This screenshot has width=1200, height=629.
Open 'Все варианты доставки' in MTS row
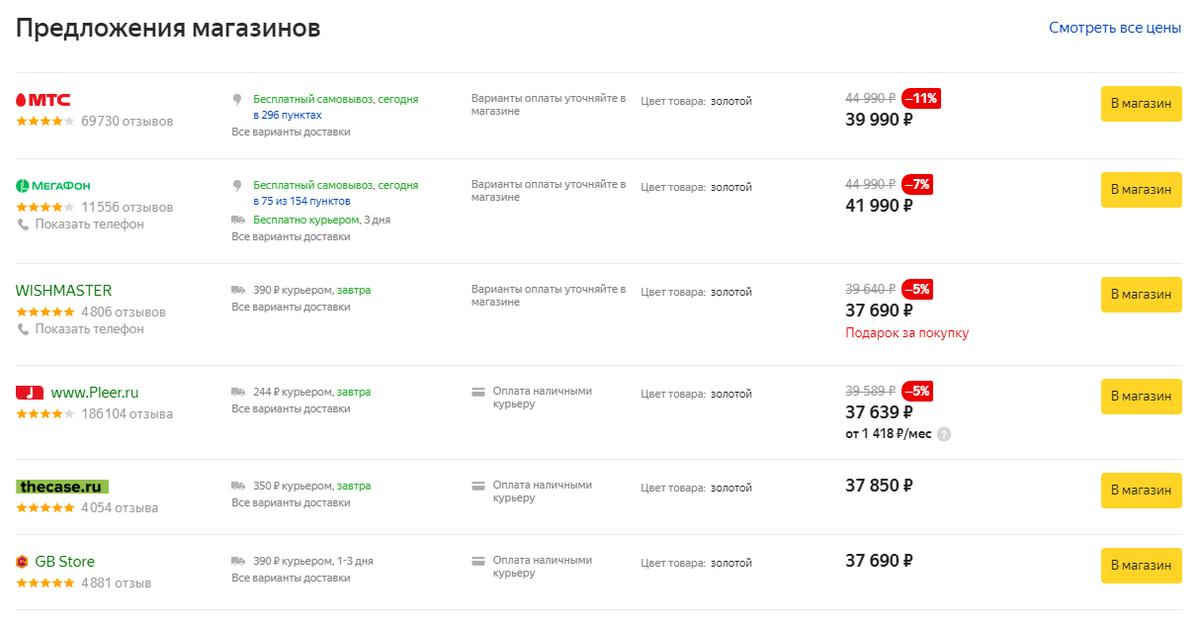point(291,131)
